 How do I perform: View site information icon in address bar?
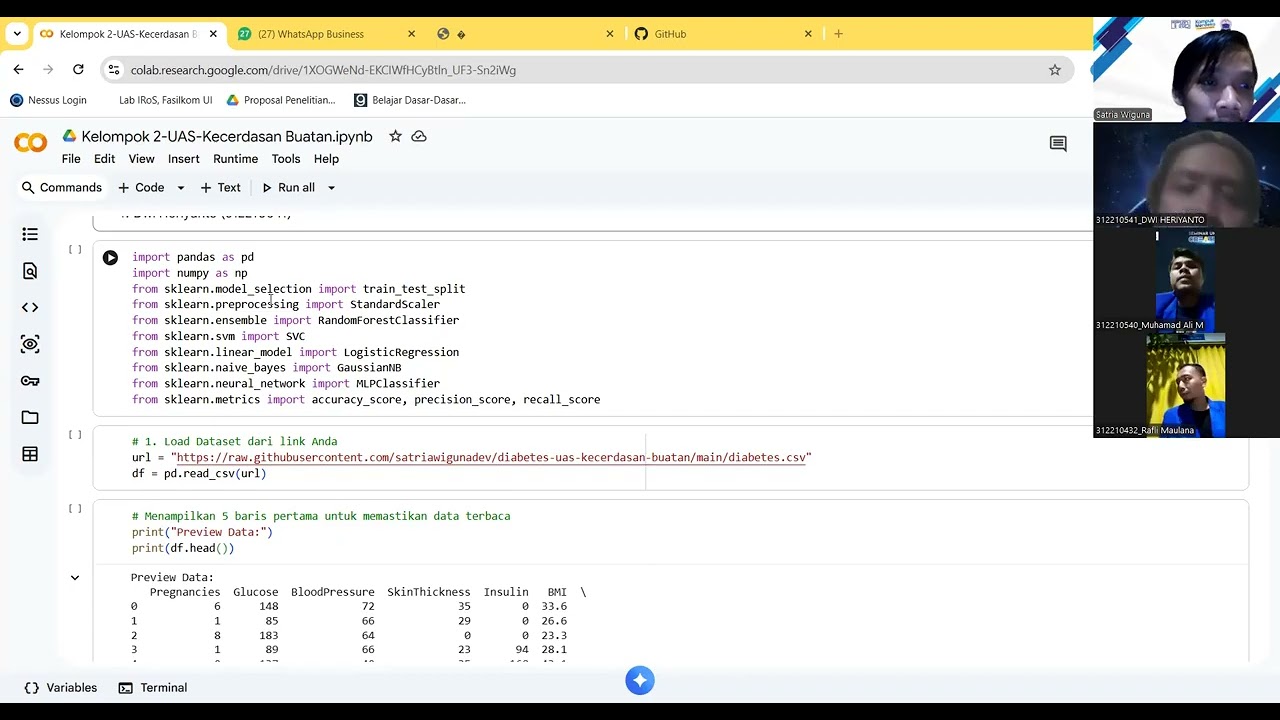point(114,70)
